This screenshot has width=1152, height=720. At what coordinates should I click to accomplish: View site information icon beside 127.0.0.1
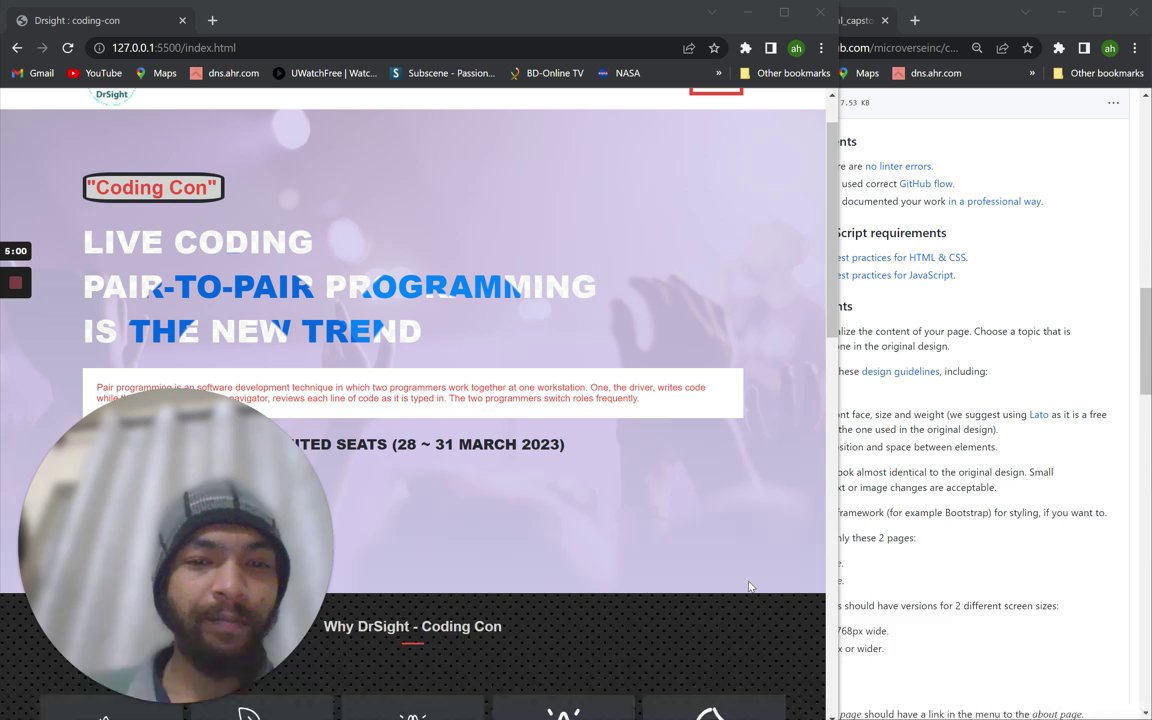pos(99,48)
